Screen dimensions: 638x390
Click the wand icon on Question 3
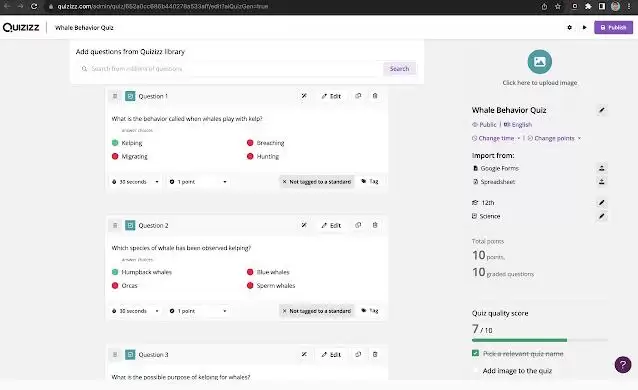[304, 355]
